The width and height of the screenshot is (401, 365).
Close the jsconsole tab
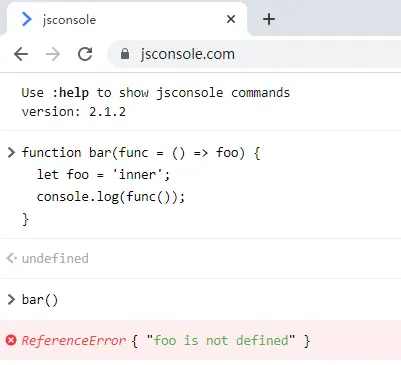[231, 19]
